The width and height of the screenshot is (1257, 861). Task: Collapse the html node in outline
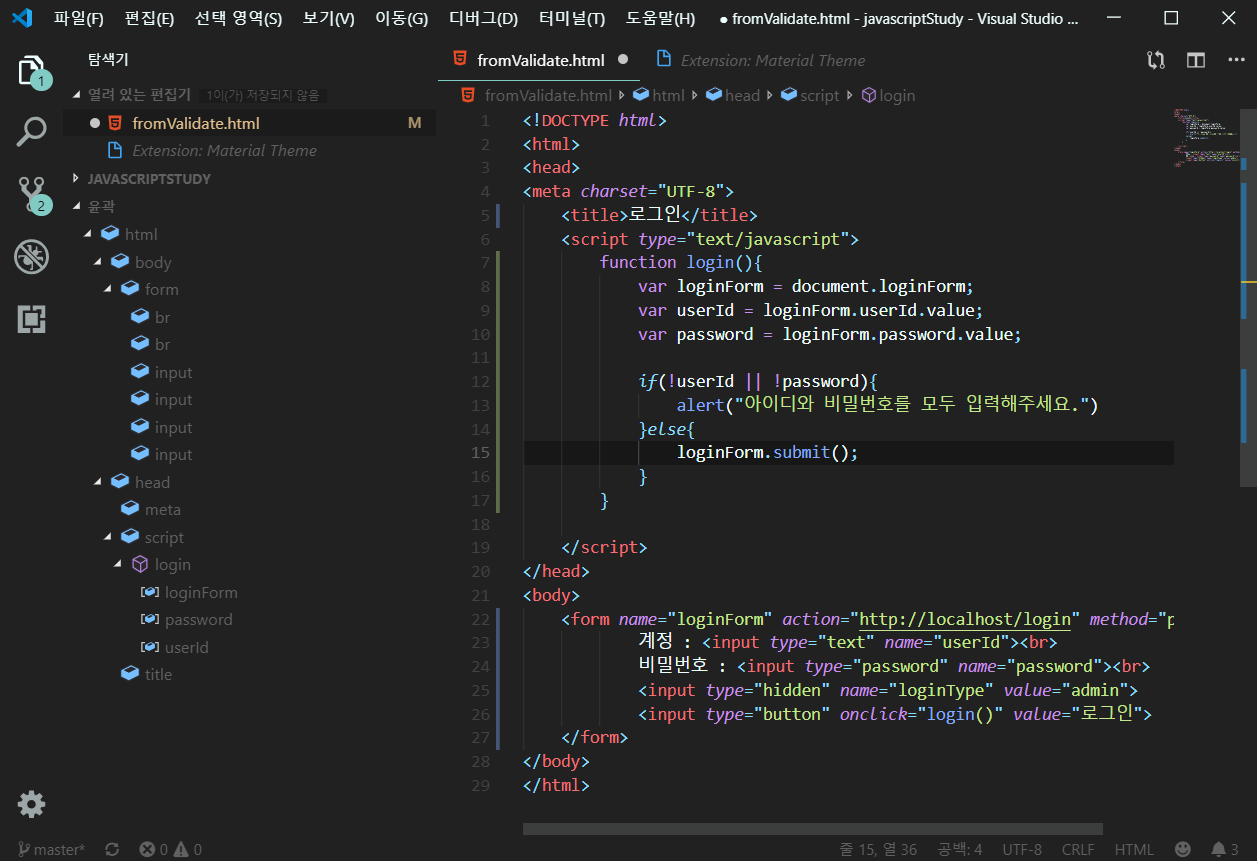pyautogui.click(x=88, y=235)
